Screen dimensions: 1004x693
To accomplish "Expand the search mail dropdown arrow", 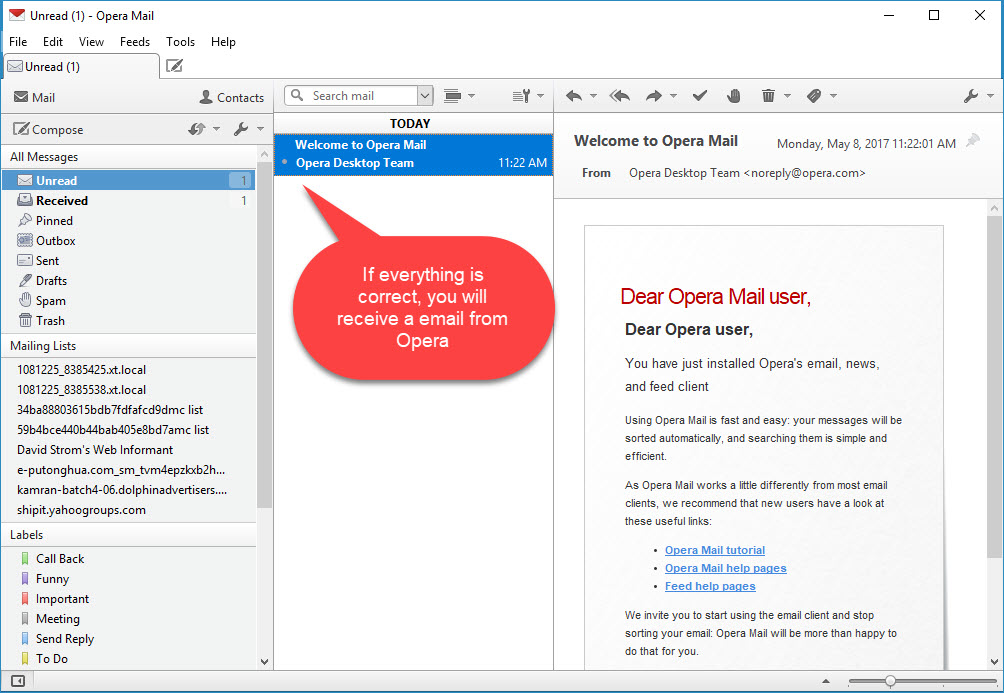I will click(x=425, y=96).
